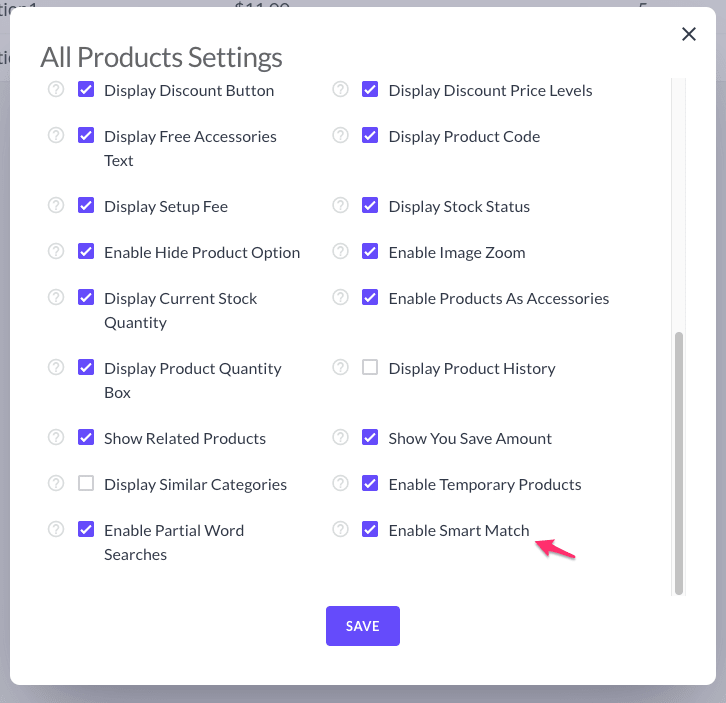Screen dimensions: 726x703
Task: Click the settings list vertical scrollbar
Action: (679, 460)
